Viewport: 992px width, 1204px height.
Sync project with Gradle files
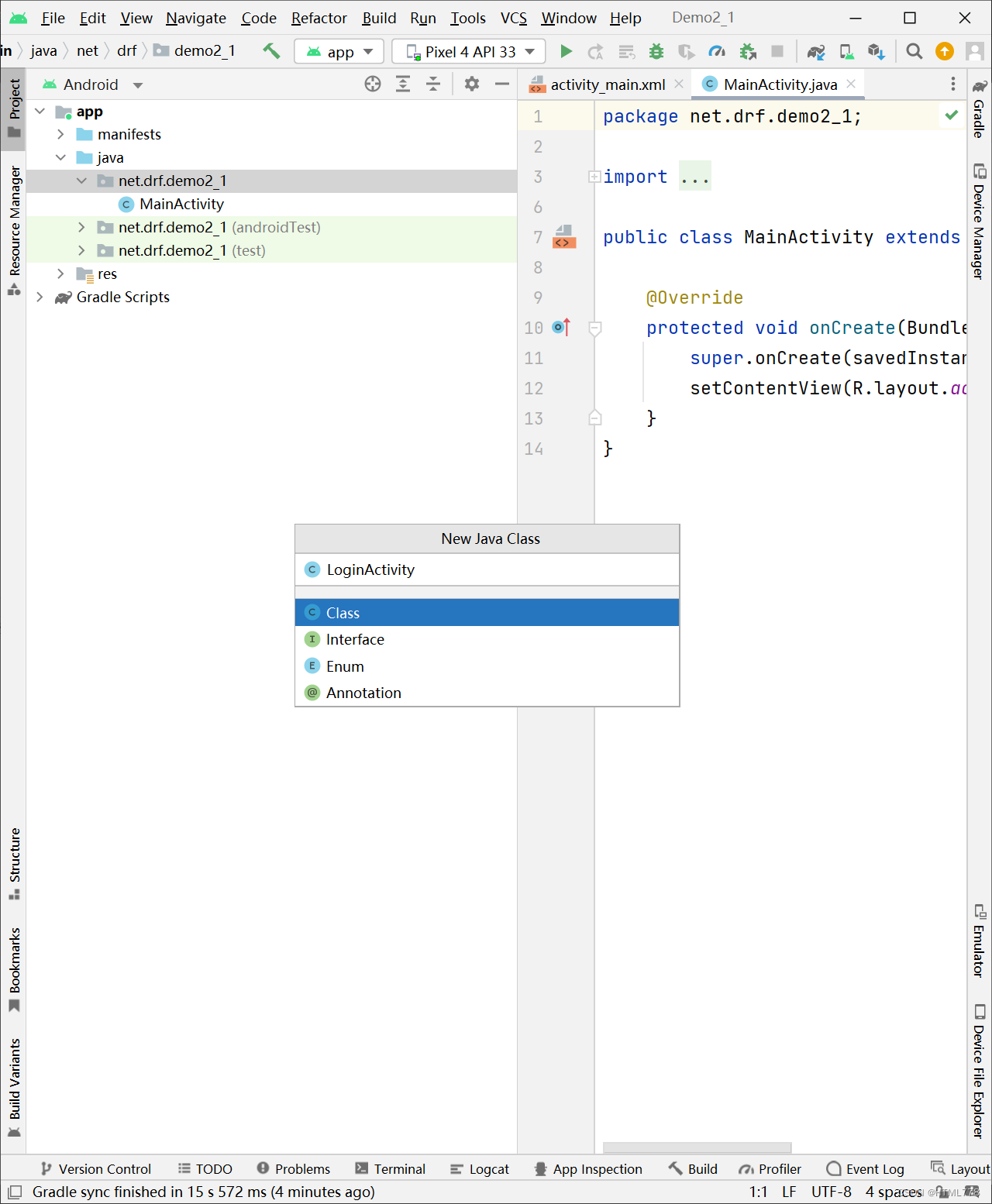(816, 51)
